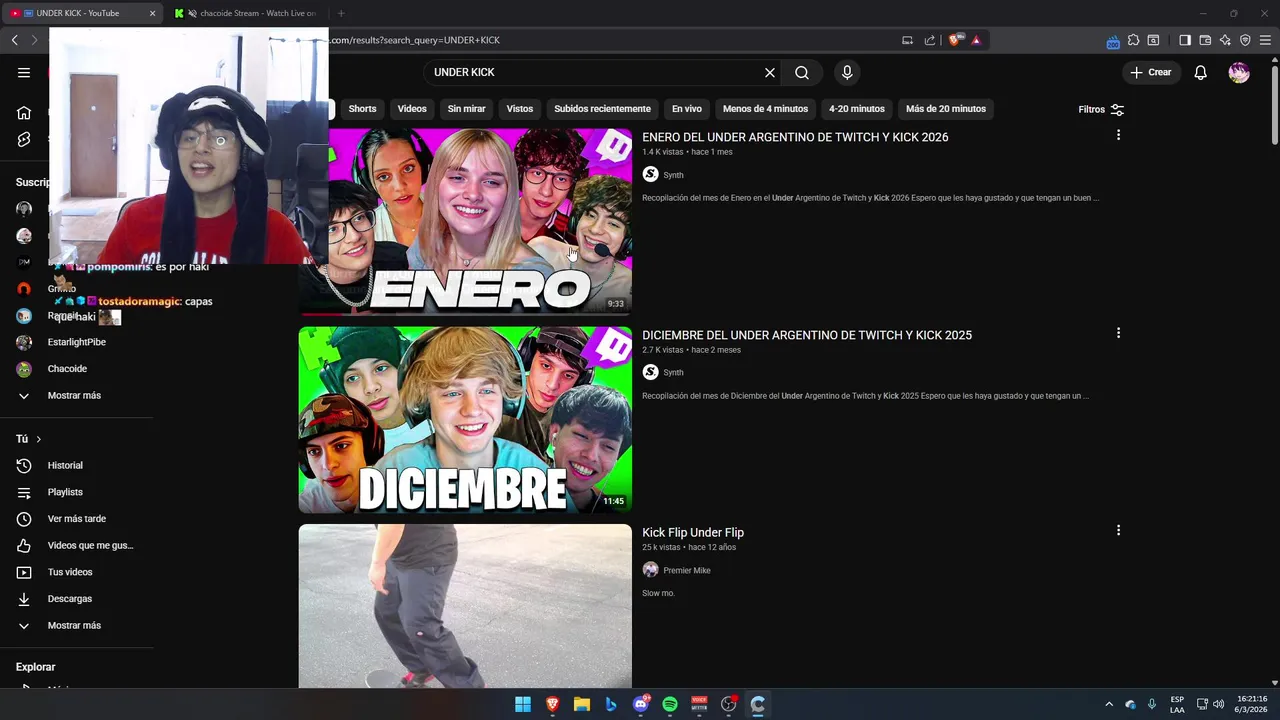The image size is (1280, 720).
Task: Click the Brave Rewards triangle icon
Action: (976, 40)
